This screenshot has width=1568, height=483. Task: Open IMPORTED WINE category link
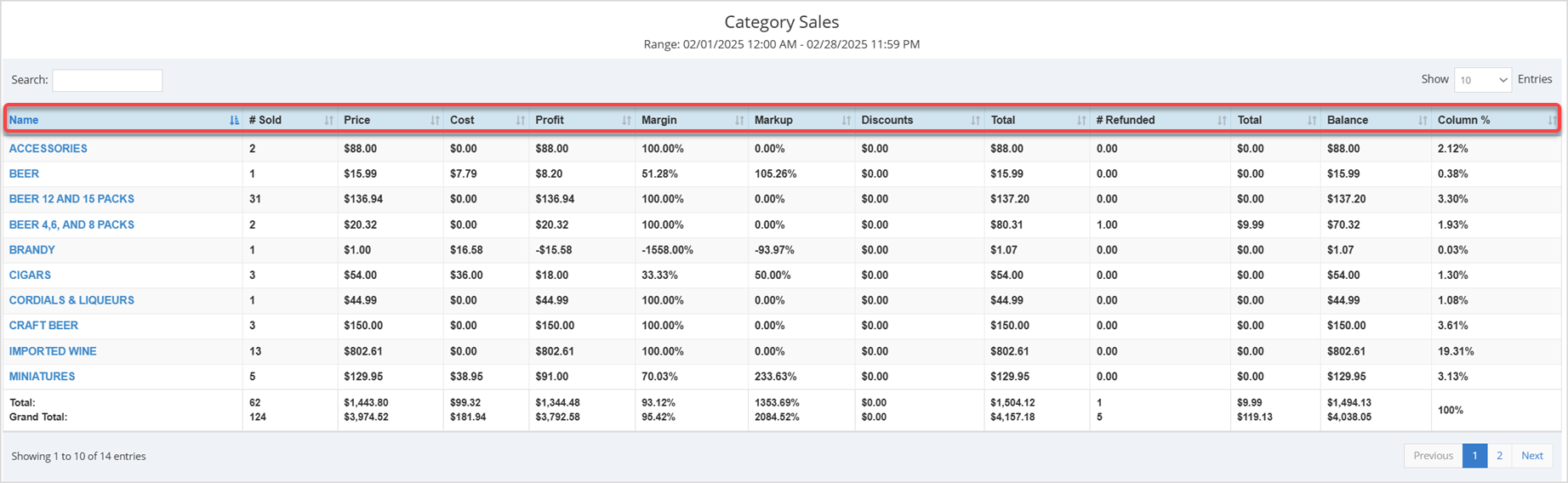(x=53, y=351)
